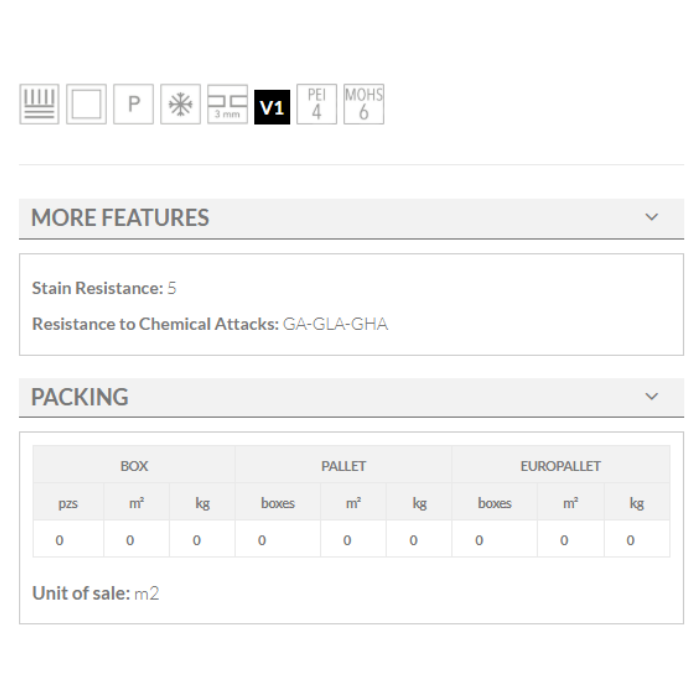Click the empty square tile icon
700x700 pixels.
pos(86,105)
